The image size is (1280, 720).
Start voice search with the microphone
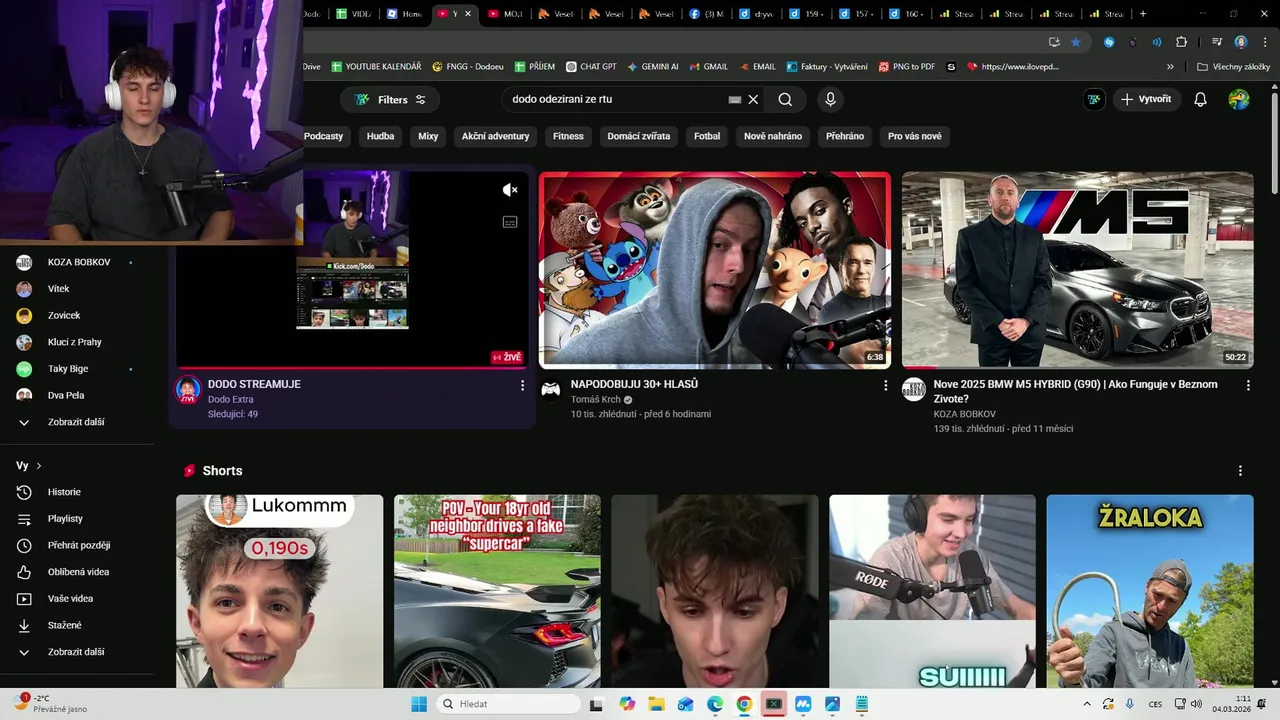coord(830,100)
